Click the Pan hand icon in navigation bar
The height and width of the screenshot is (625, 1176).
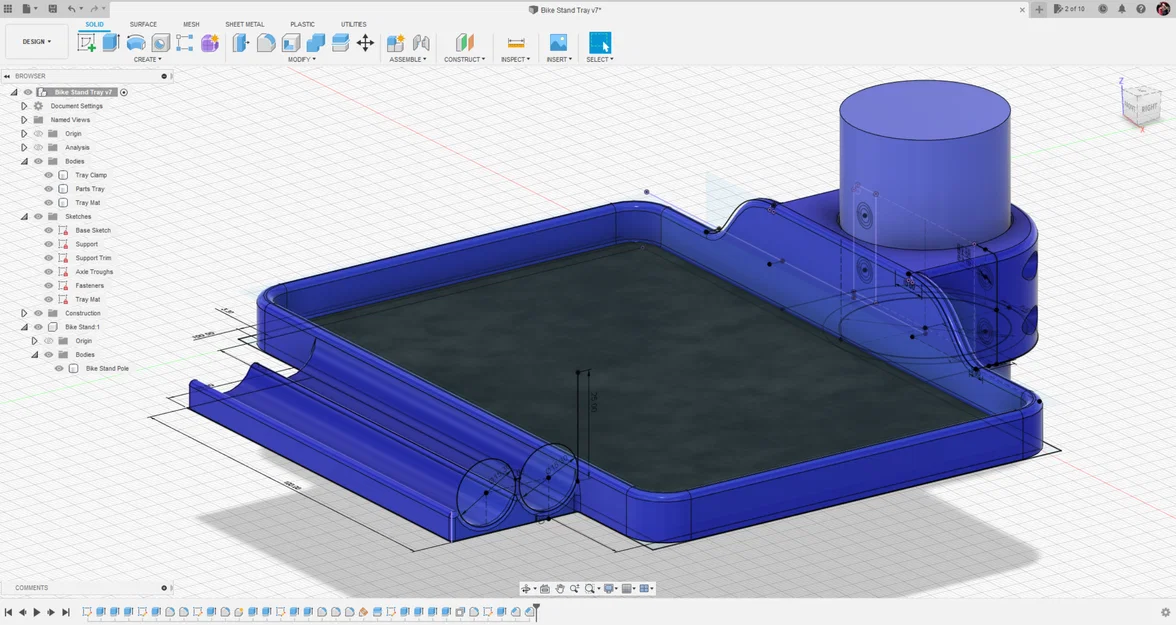pos(560,589)
